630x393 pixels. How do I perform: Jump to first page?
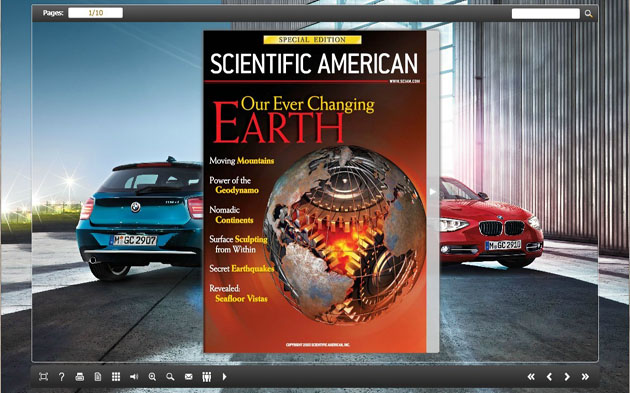tap(531, 377)
